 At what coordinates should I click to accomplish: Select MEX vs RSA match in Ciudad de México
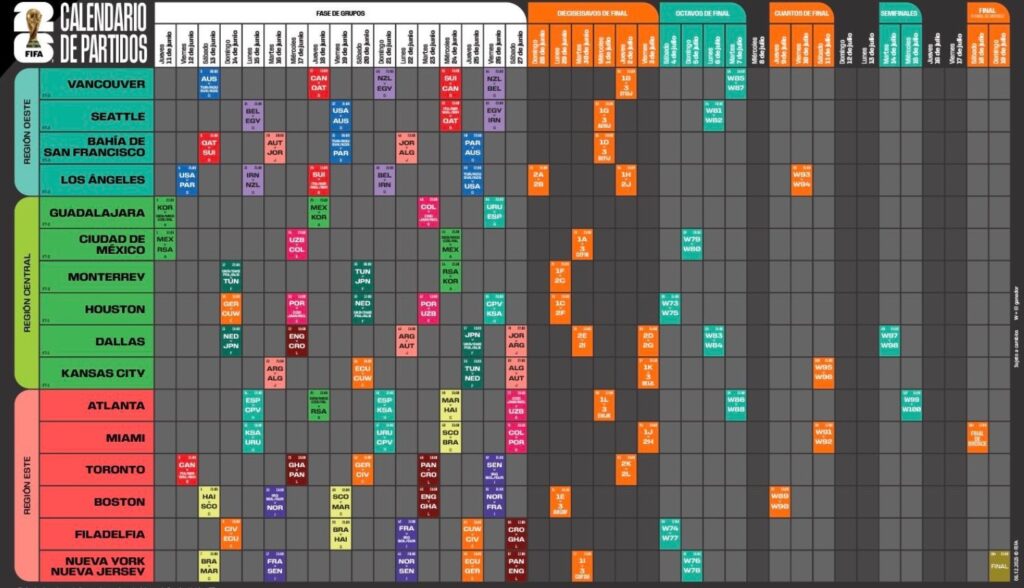coord(165,245)
